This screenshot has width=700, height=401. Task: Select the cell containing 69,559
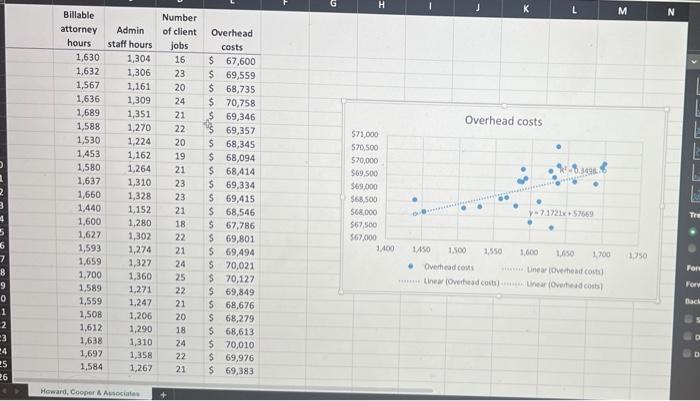(232, 75)
